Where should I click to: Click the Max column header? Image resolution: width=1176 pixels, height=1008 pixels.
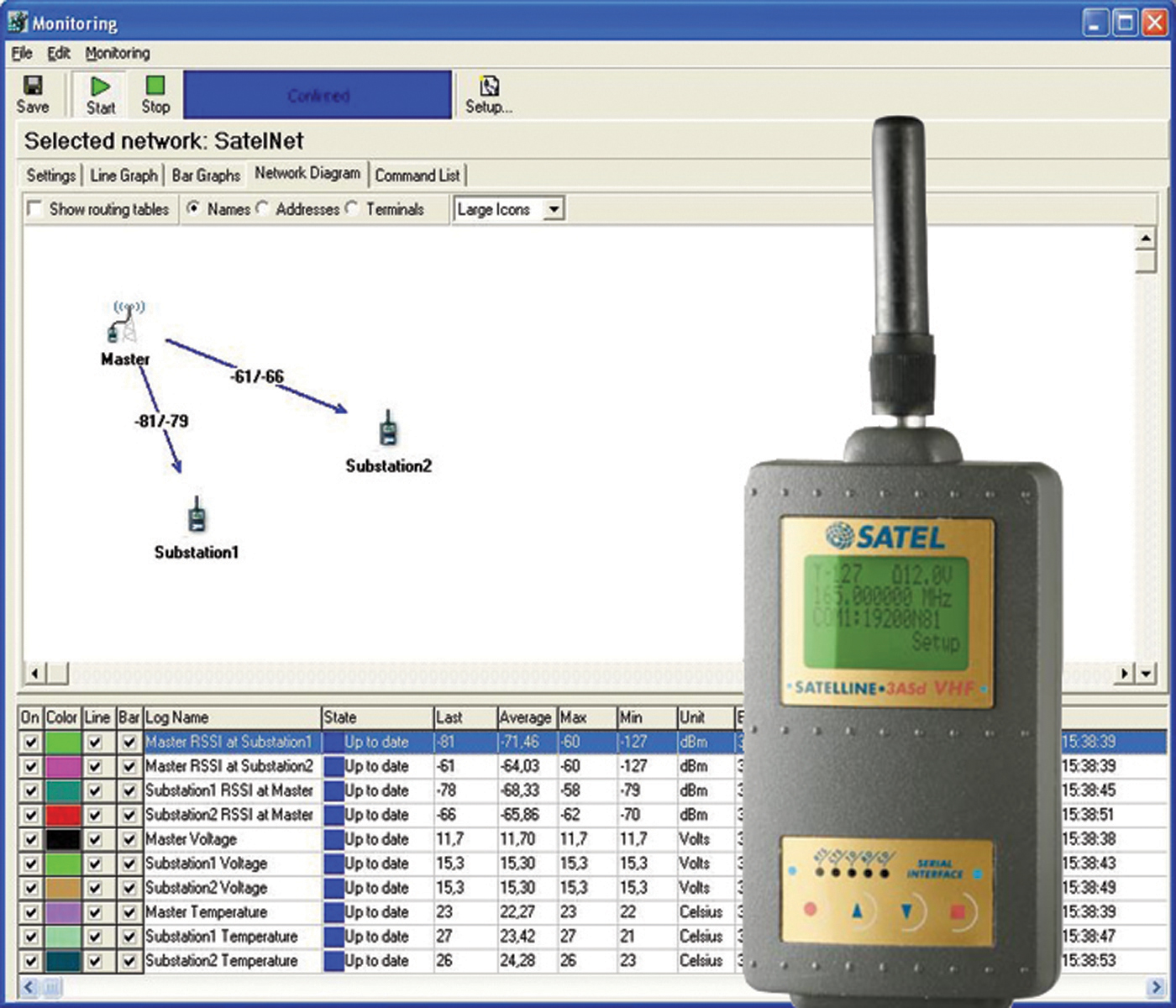586,717
